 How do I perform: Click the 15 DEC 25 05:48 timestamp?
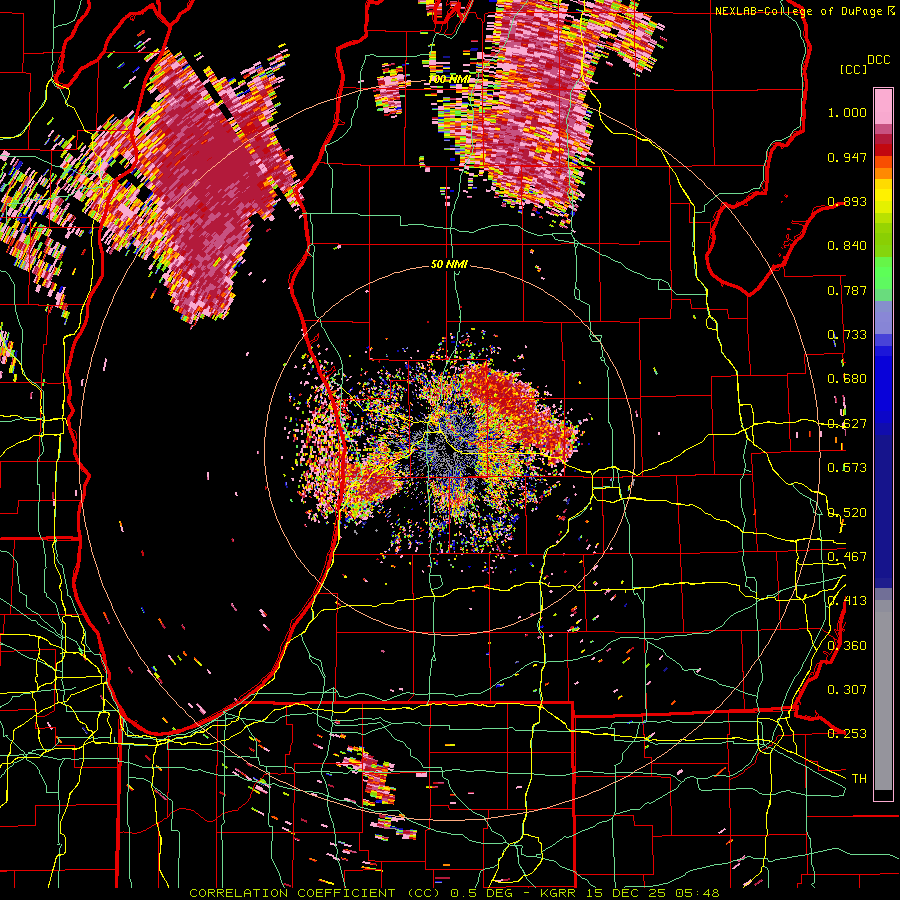[655, 893]
